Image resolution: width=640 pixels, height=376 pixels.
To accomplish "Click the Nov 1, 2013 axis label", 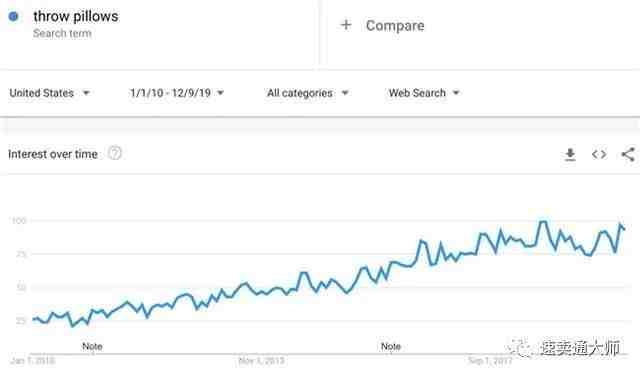I will pyautogui.click(x=261, y=361).
